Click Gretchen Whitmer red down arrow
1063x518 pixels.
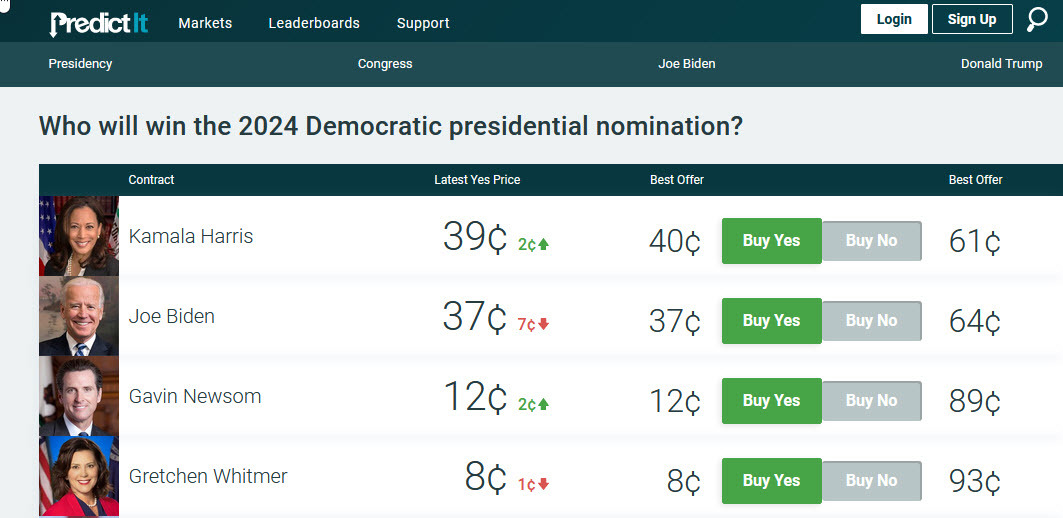tap(543, 484)
